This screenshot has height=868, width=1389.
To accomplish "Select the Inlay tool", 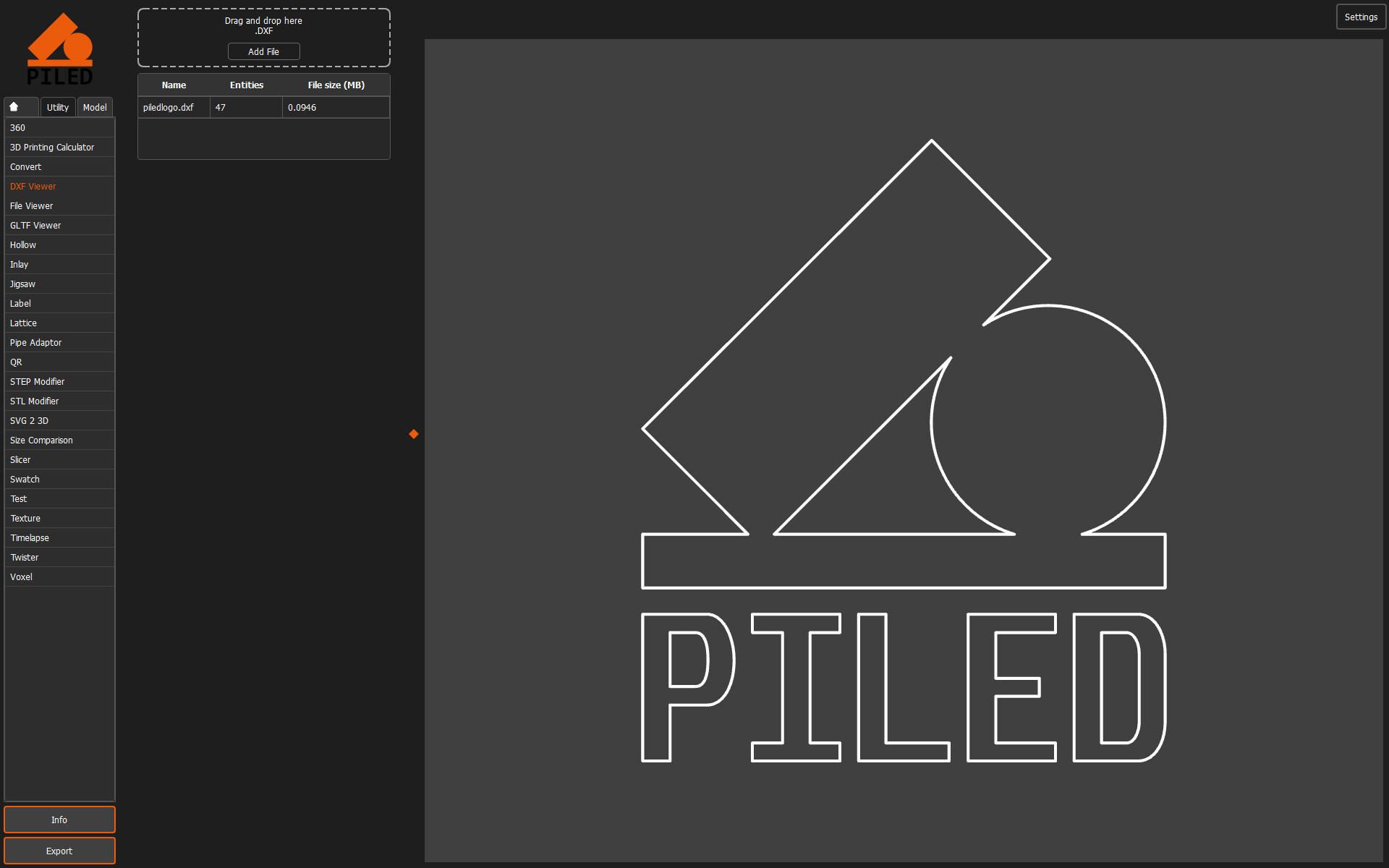I will pos(59,264).
